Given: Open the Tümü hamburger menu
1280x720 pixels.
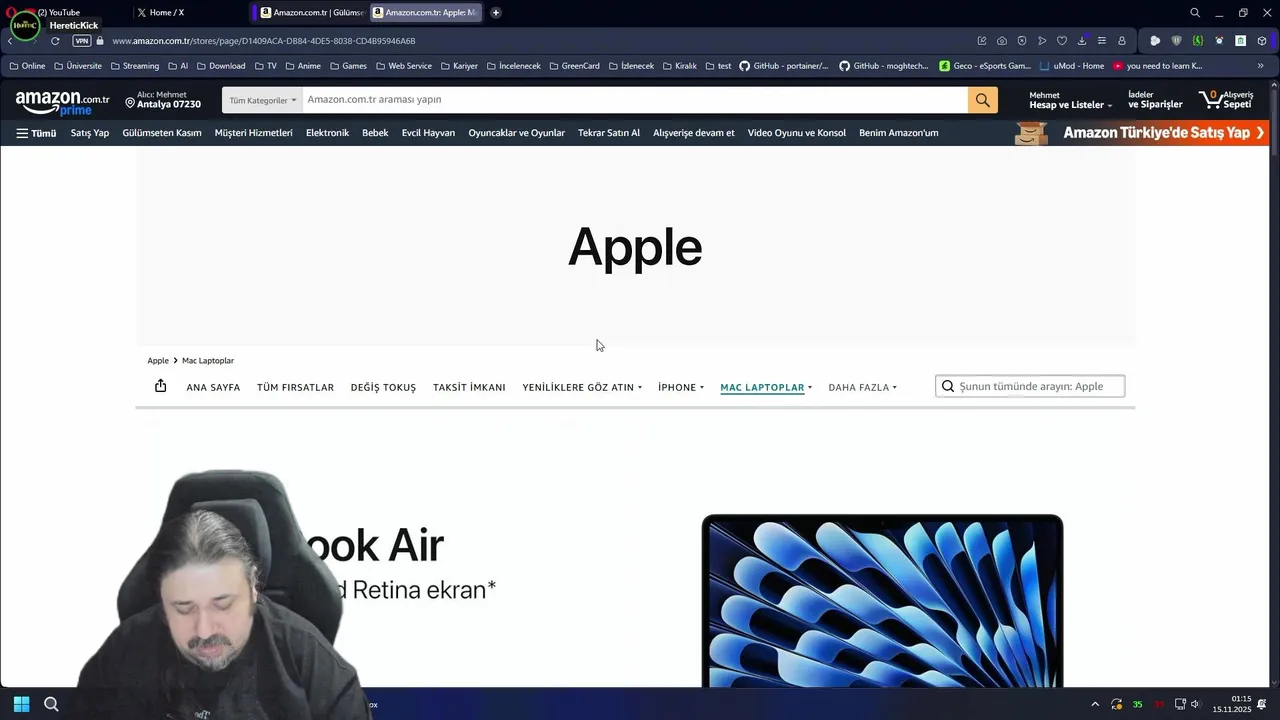Looking at the screenshot, I should (36, 133).
